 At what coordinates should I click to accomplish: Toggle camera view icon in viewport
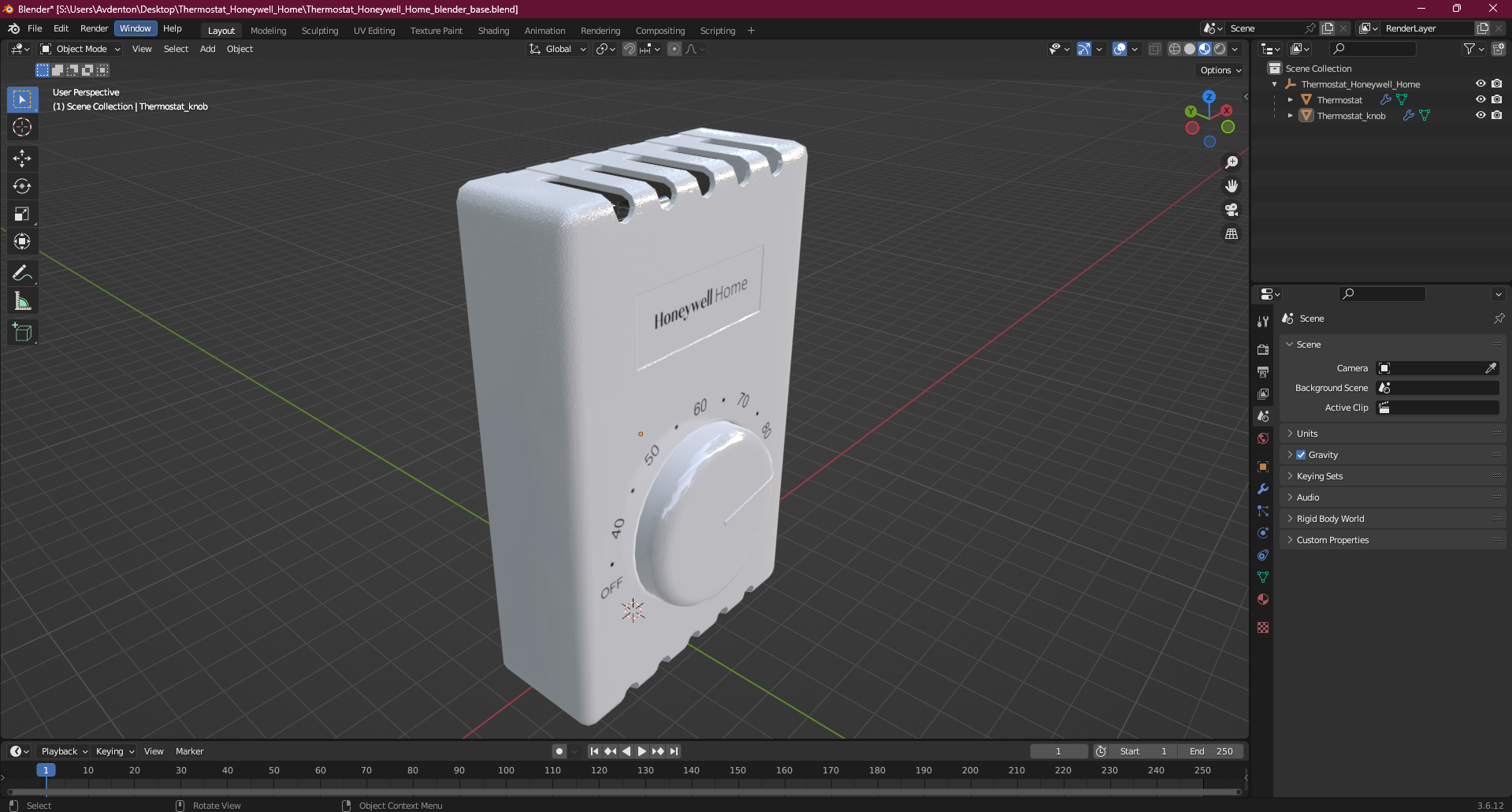pos(1231,210)
